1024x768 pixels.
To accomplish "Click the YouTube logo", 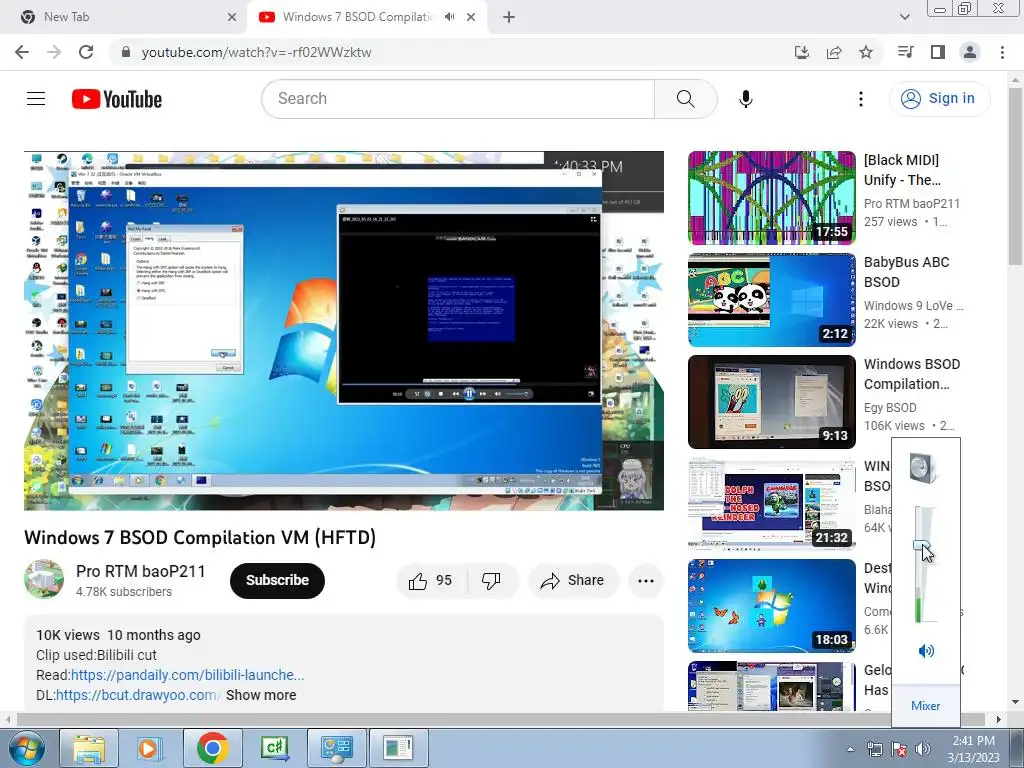I will click(x=117, y=99).
